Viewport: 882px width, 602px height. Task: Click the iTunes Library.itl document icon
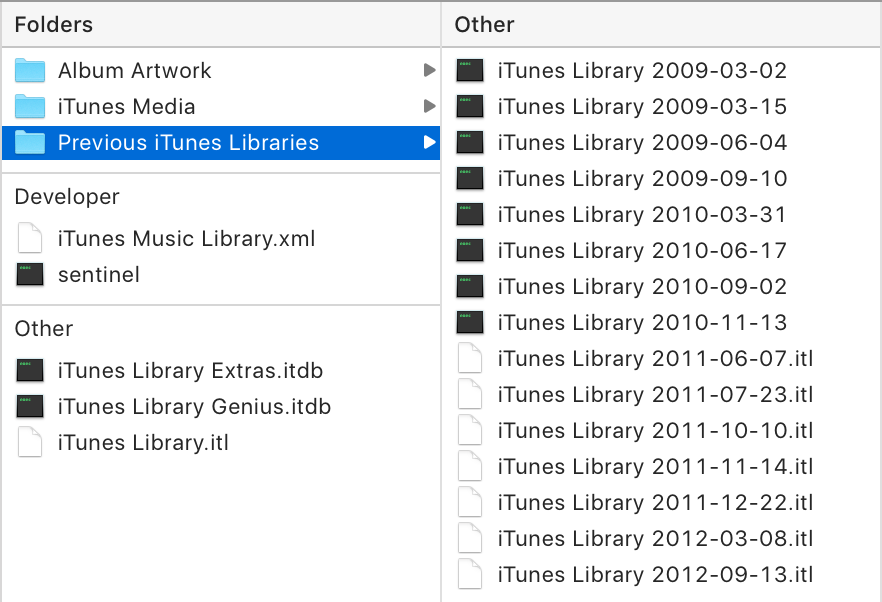(30, 443)
